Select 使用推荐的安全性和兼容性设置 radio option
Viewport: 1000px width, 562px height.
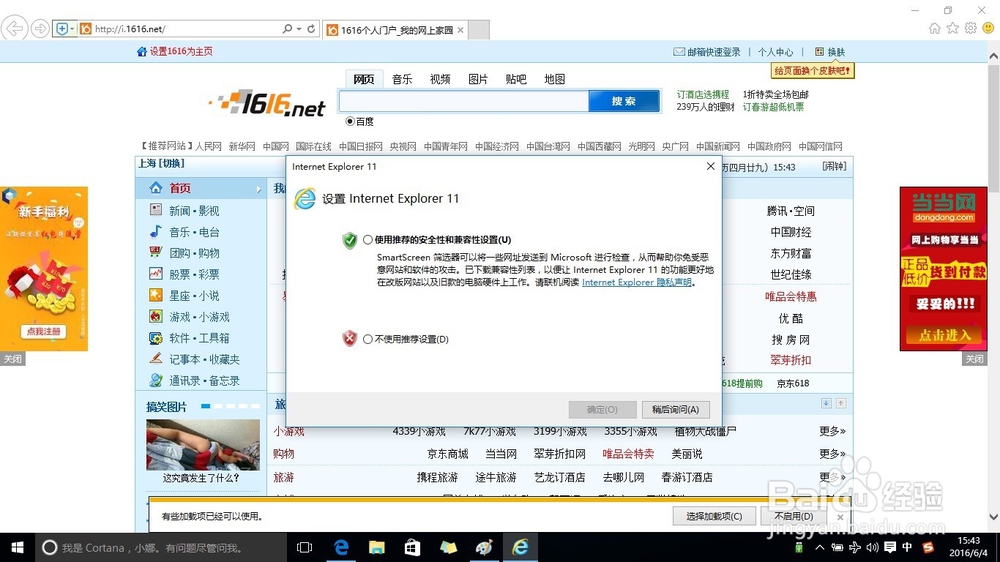[x=368, y=240]
